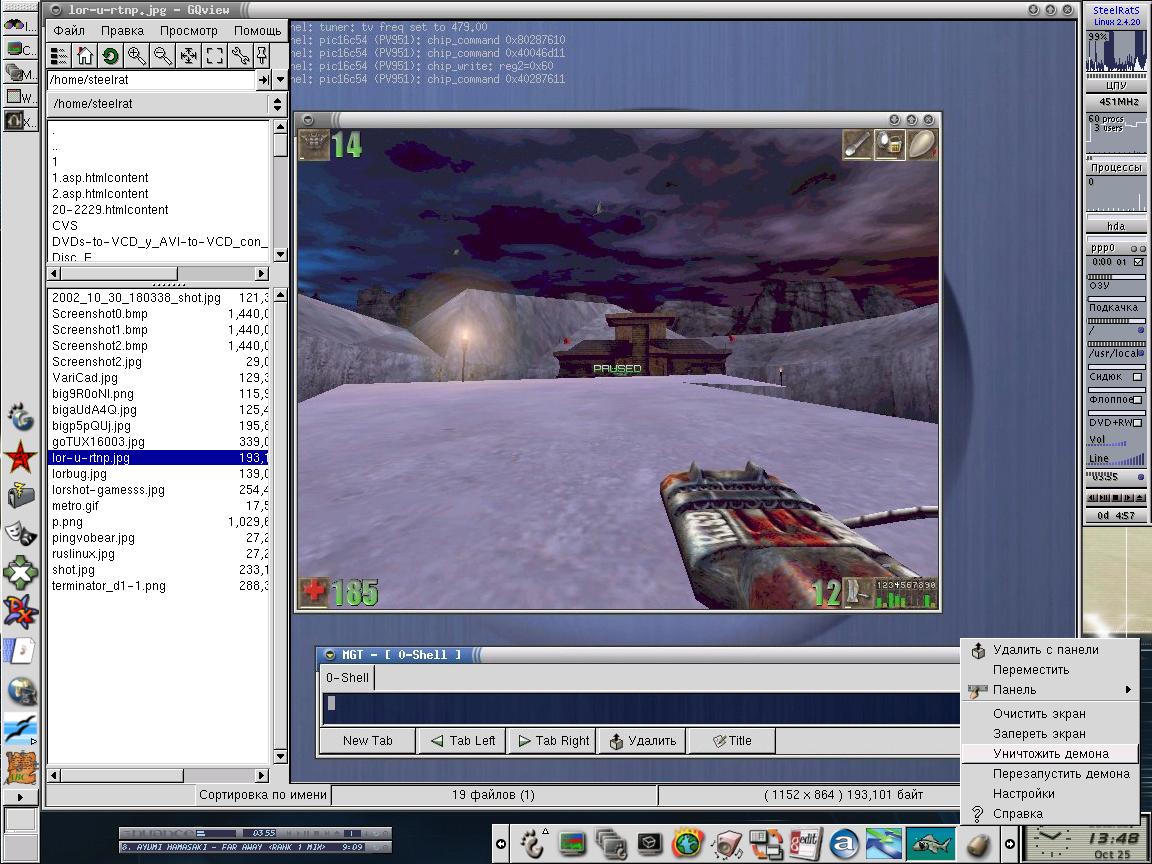Choose Перезапустить демона in context menu
The image size is (1152, 864).
pyautogui.click(x=1051, y=774)
